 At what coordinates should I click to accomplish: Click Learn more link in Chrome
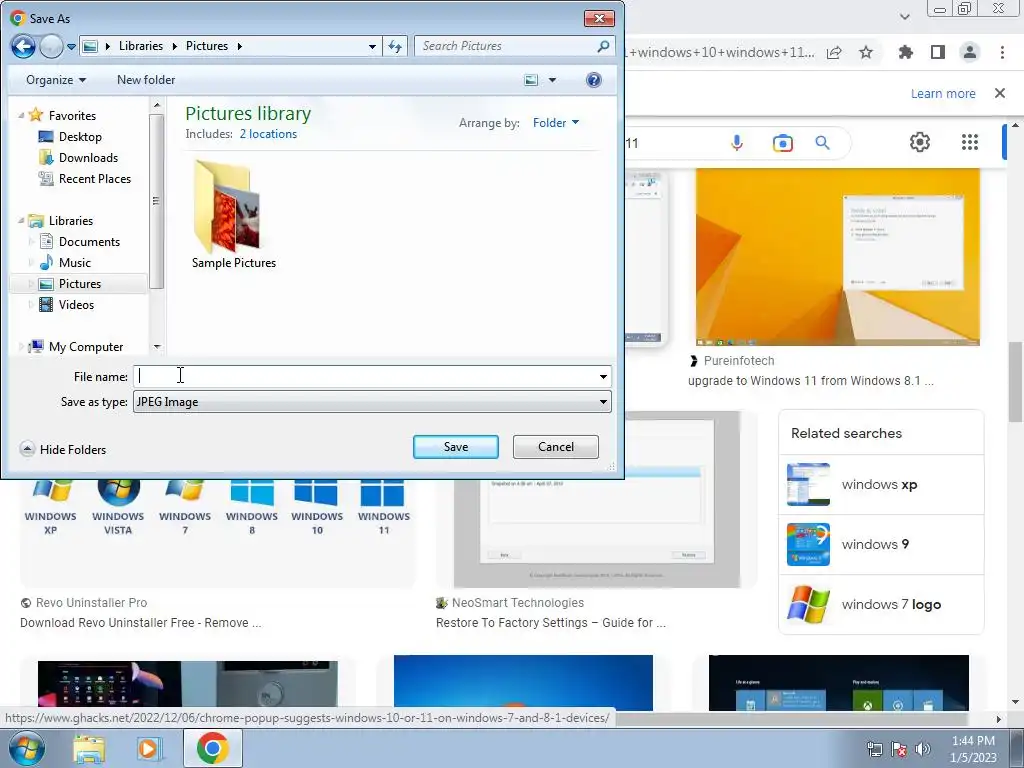(x=943, y=93)
